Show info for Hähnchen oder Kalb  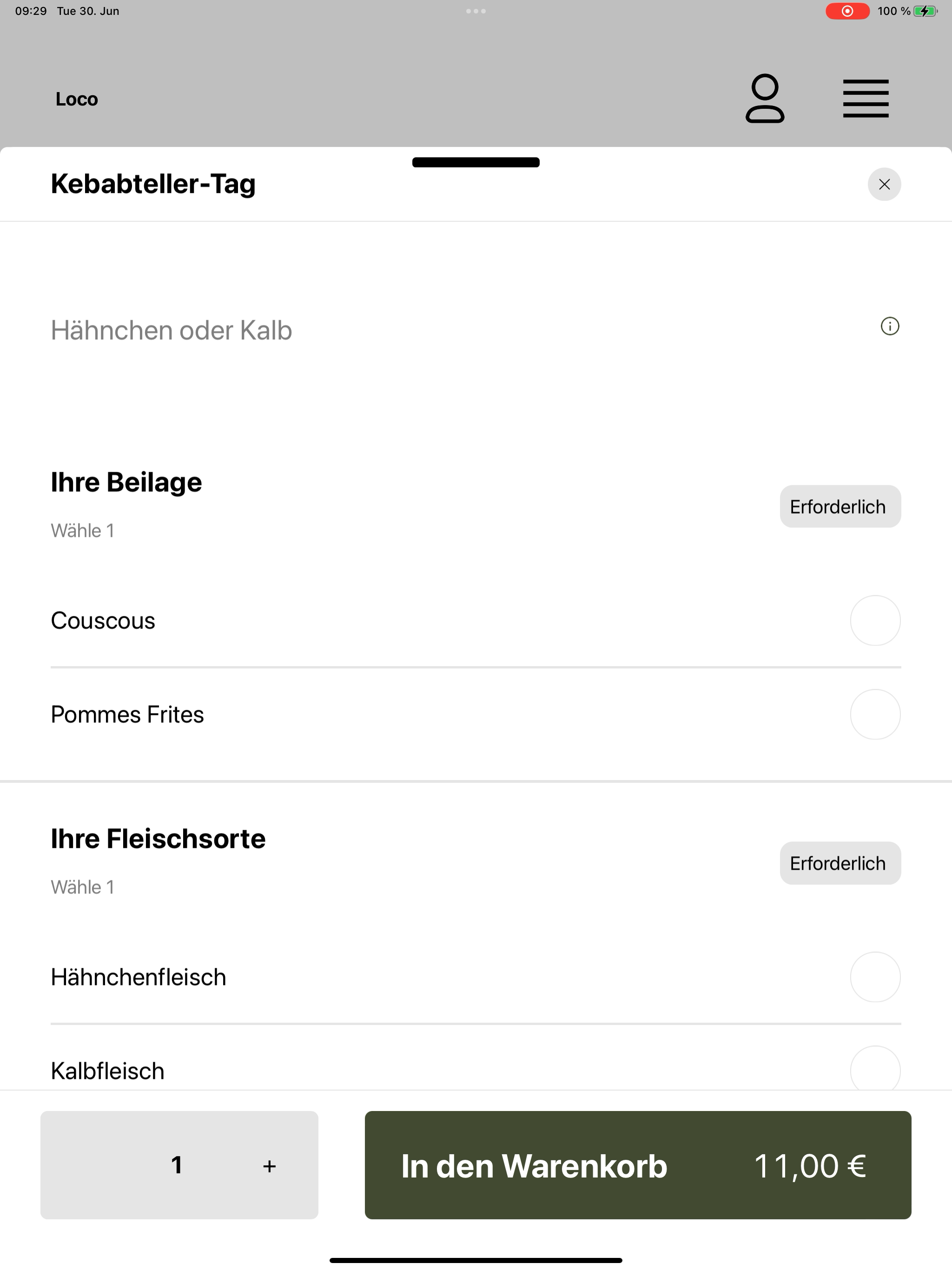pos(890,326)
